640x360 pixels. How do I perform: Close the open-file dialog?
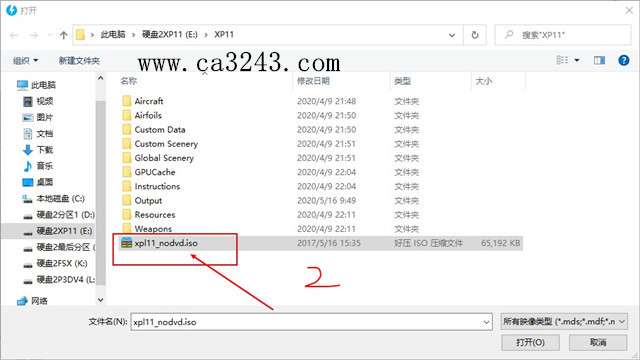tap(629, 11)
